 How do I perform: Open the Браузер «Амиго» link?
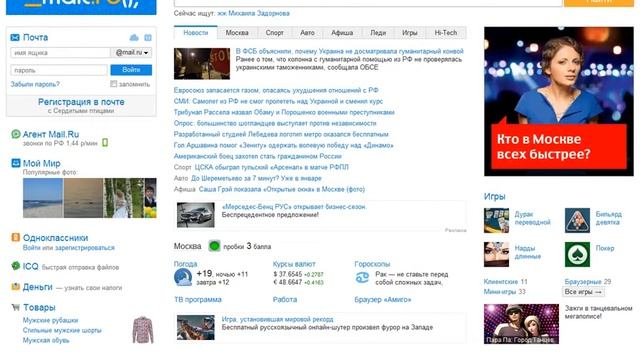click(x=383, y=300)
